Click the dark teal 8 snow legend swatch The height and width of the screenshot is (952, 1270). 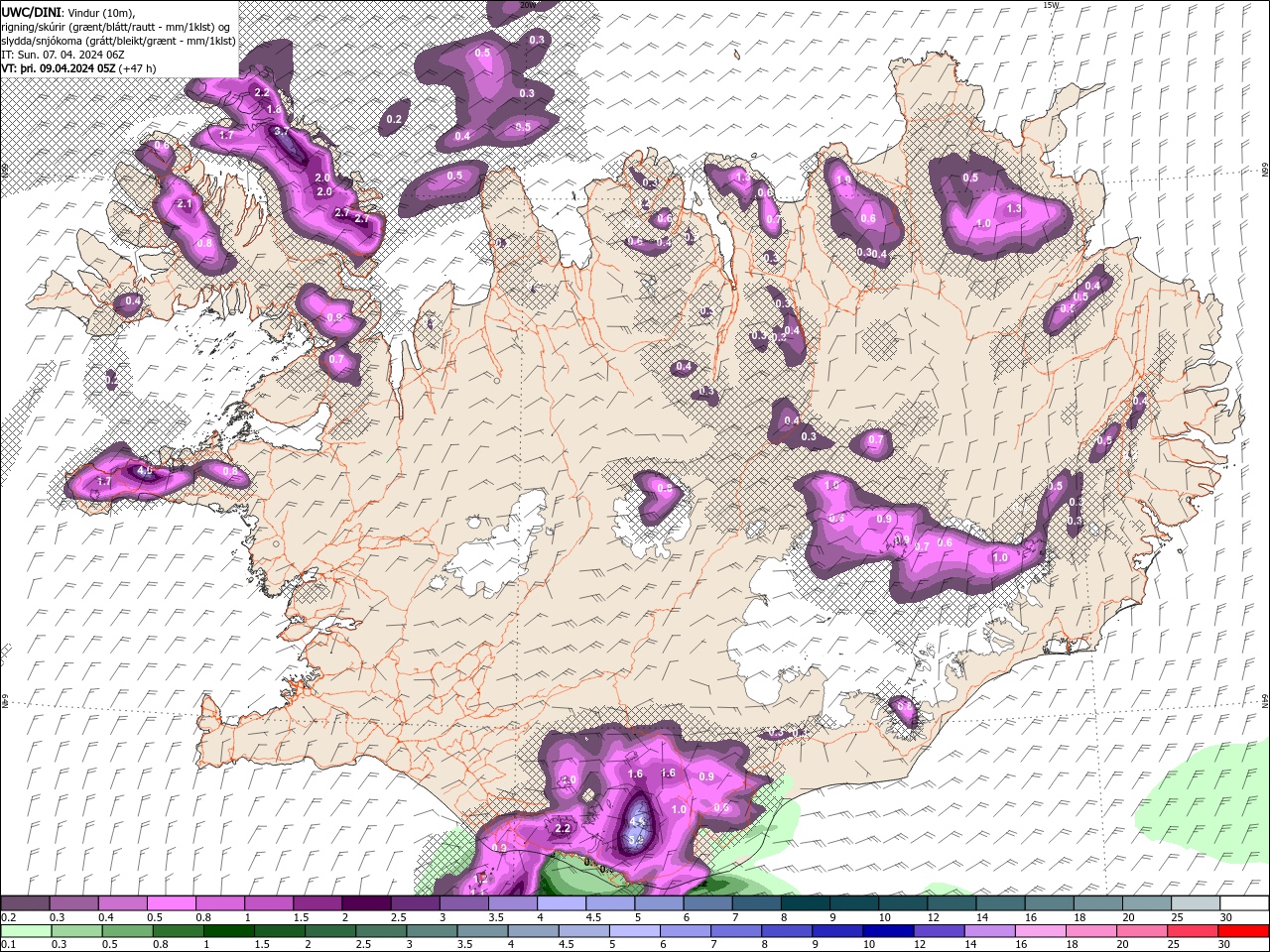pos(805,903)
